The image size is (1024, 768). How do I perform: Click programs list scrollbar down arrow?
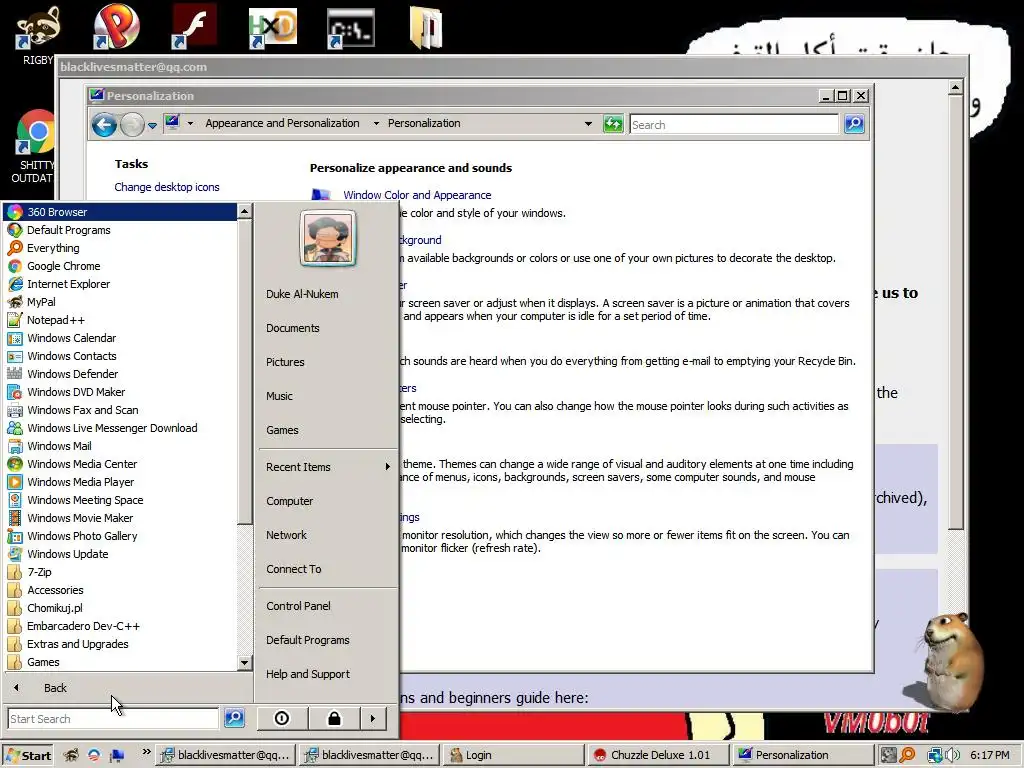click(244, 663)
